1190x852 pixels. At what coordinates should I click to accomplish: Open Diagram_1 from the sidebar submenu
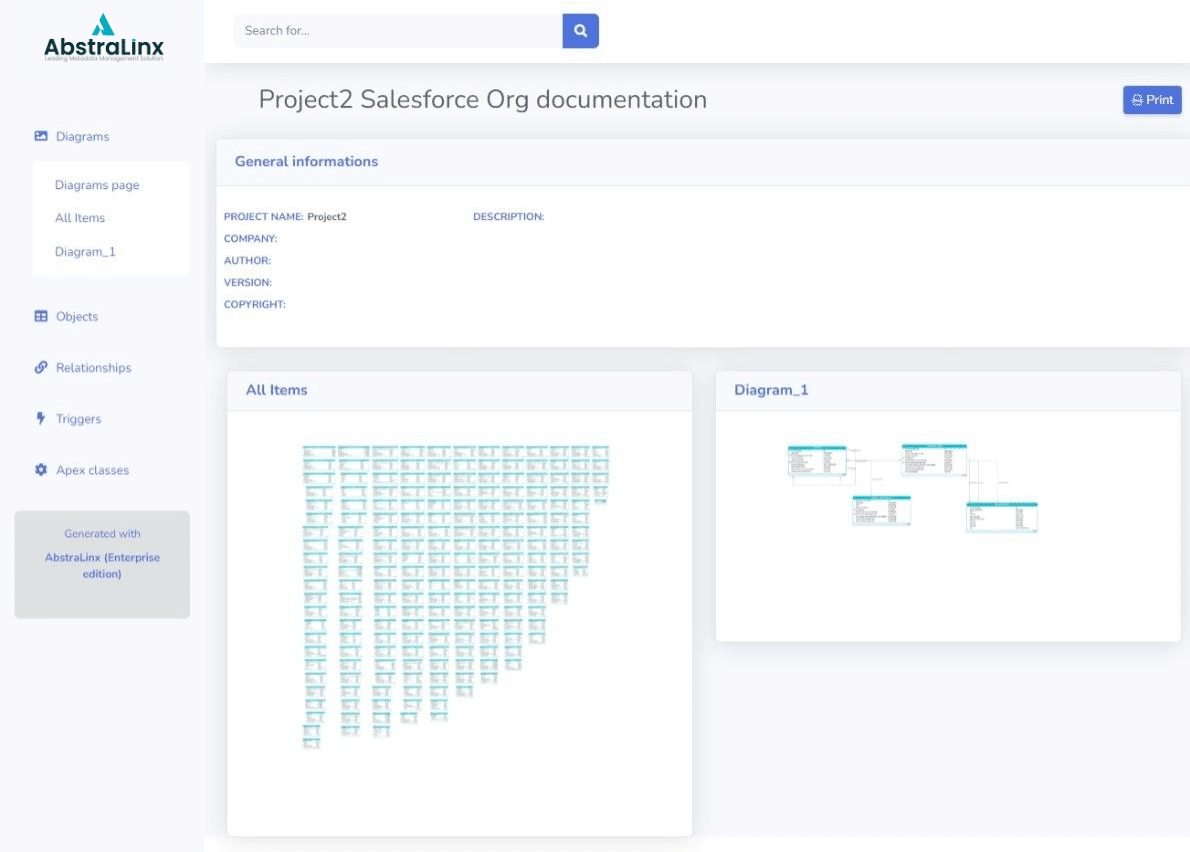85,252
